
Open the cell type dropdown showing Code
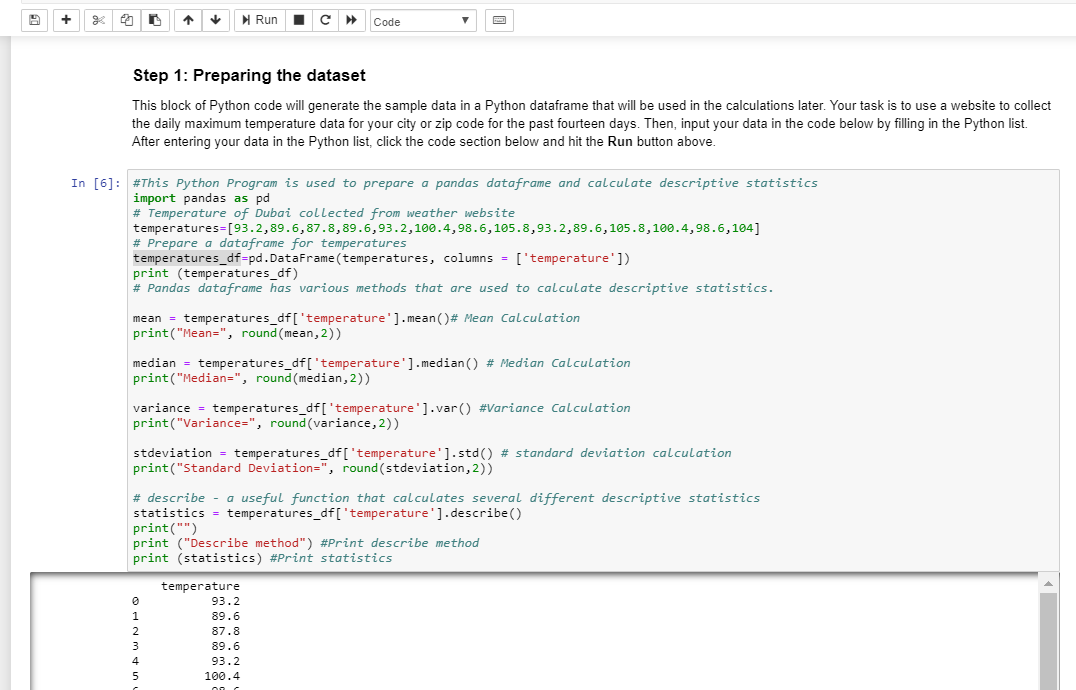click(x=423, y=21)
